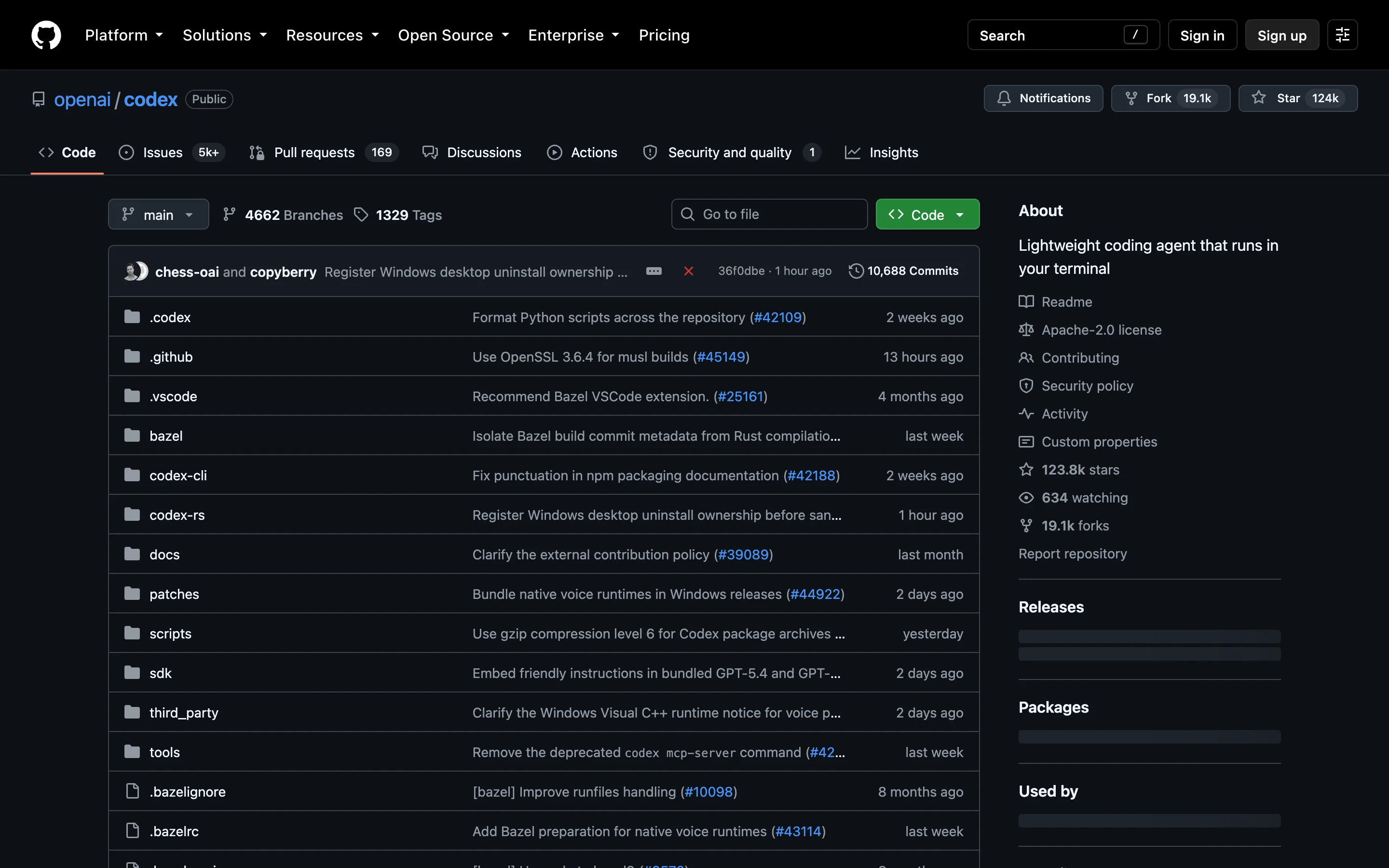1389x868 pixels.
Task: Expand the Enterprise menu
Action: click(x=573, y=35)
